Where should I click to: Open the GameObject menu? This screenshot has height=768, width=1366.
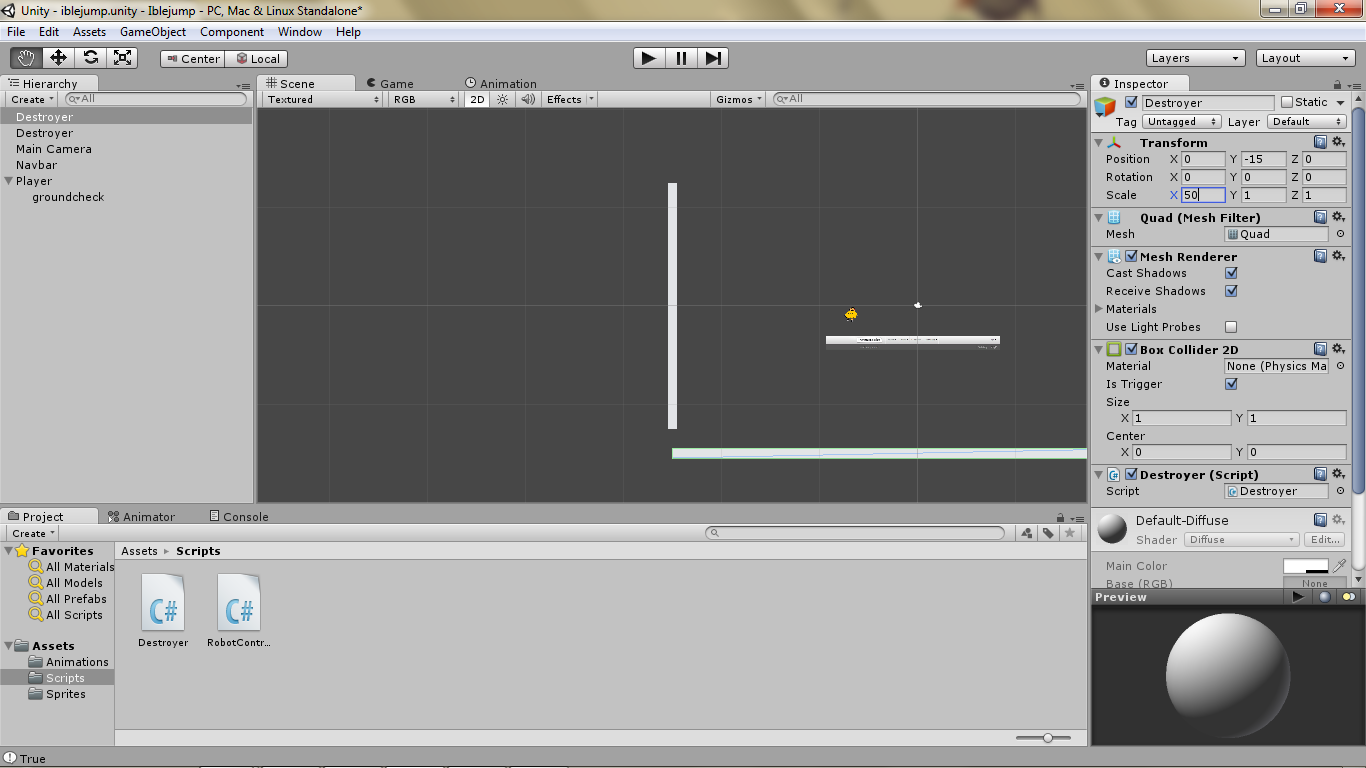pyautogui.click(x=151, y=31)
